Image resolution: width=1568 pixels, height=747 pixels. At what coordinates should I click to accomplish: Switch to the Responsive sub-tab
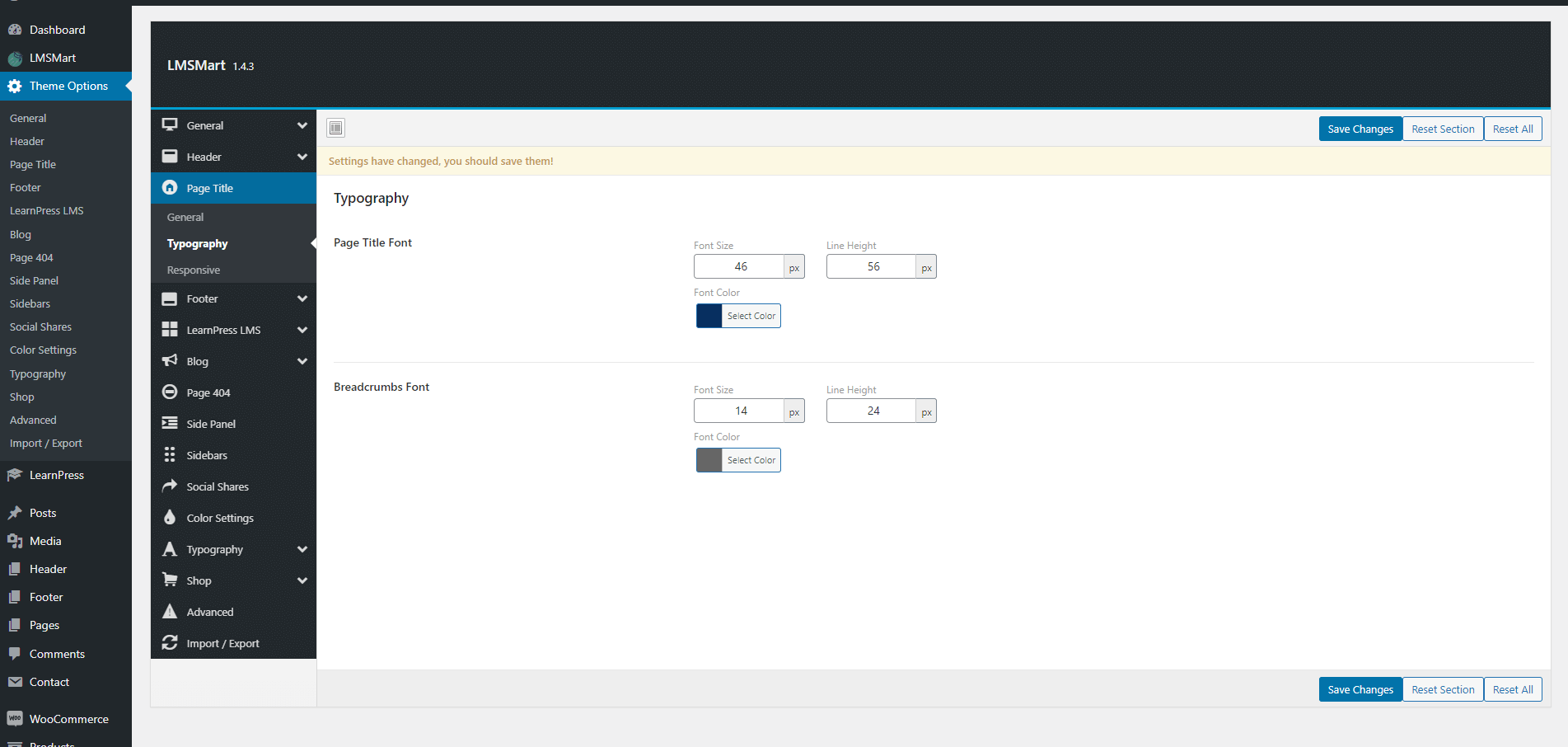pyautogui.click(x=193, y=270)
